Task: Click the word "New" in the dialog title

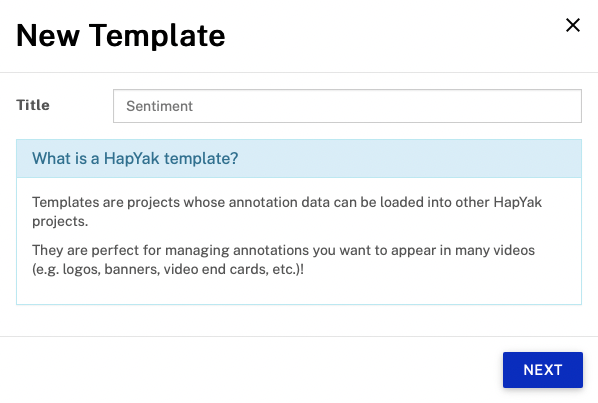Action: click(x=48, y=36)
